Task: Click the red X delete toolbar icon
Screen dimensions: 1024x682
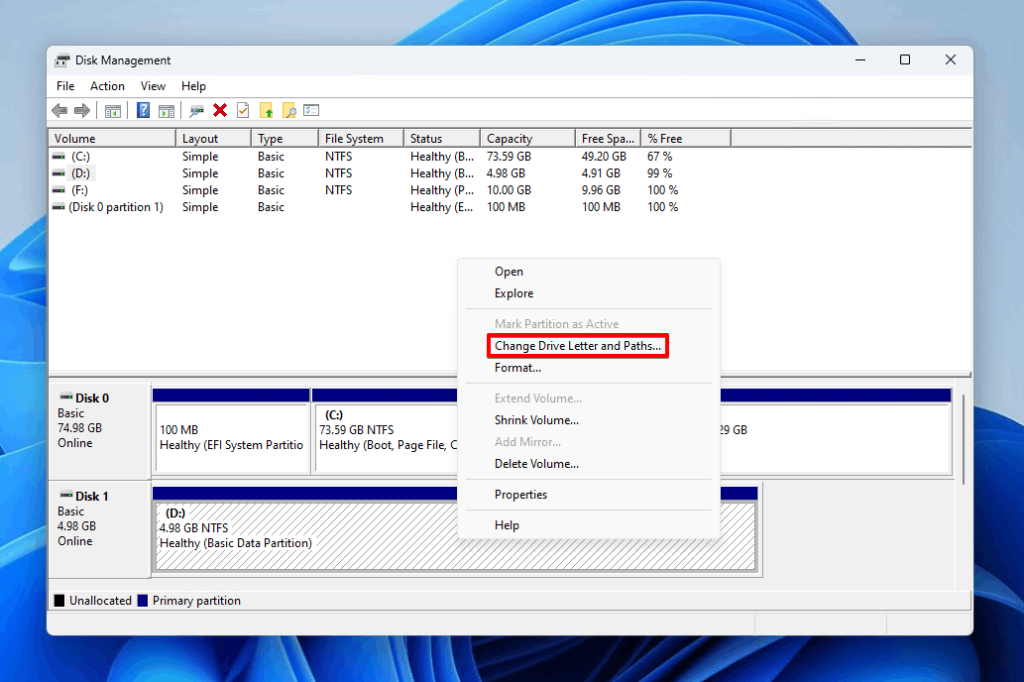Action: point(220,110)
